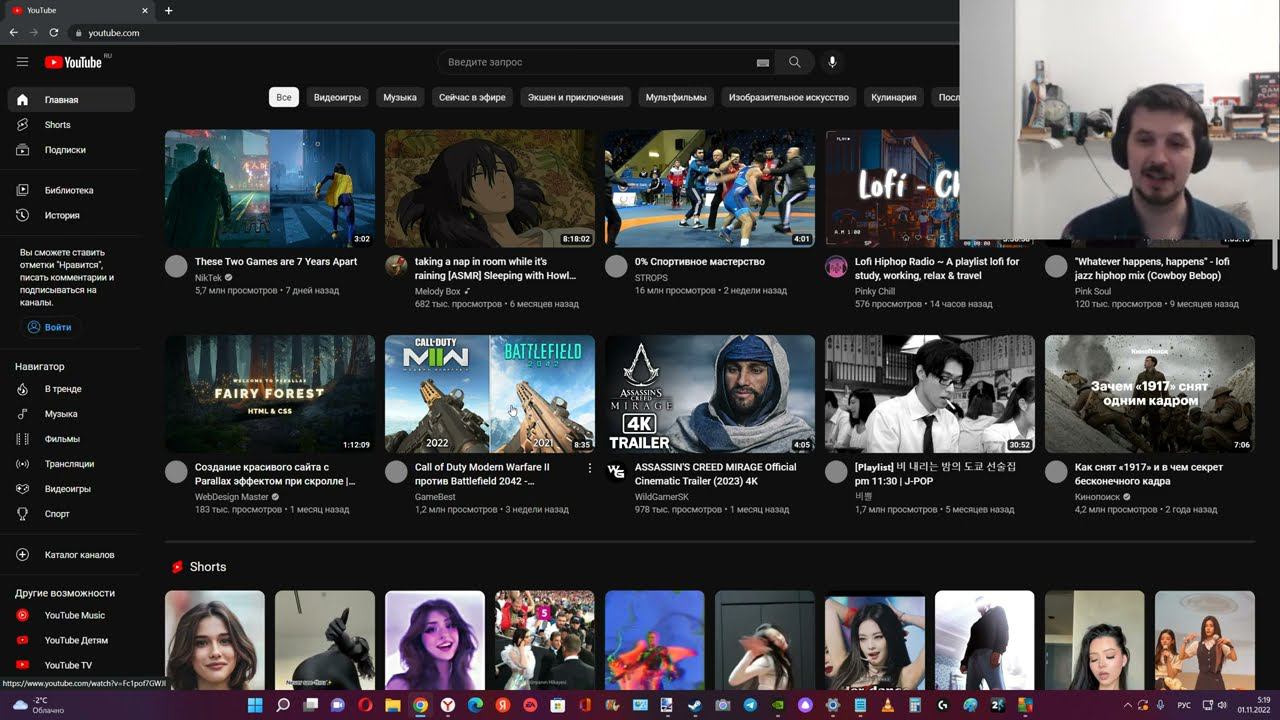Open Steam from the taskbar
The image size is (1280, 720).
point(695,706)
